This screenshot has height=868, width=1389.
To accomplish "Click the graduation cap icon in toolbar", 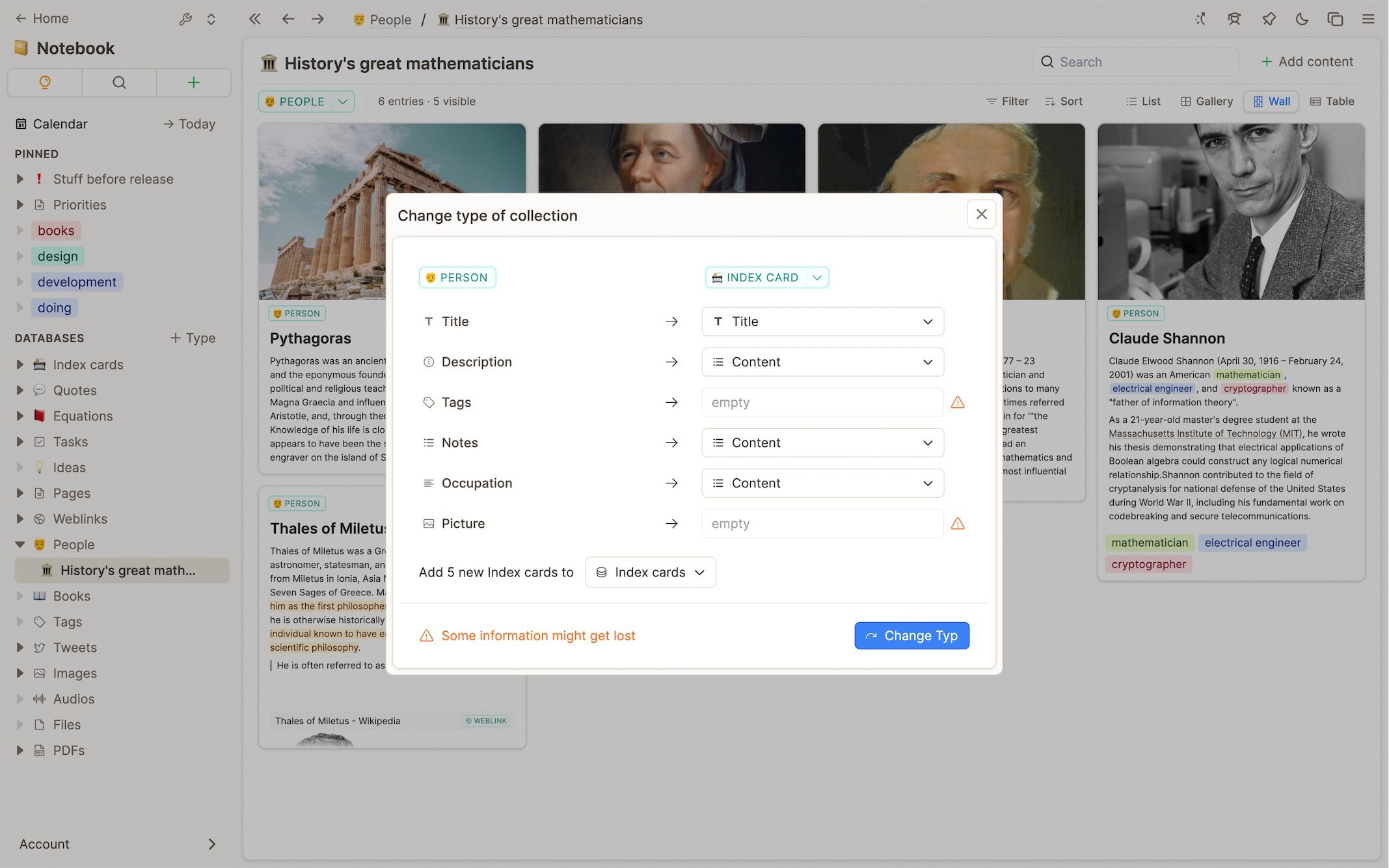I will pyautogui.click(x=1234, y=20).
